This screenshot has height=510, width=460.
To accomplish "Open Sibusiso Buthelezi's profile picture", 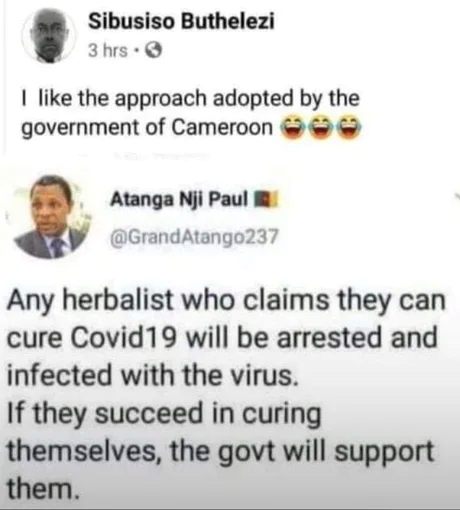I will [49, 36].
